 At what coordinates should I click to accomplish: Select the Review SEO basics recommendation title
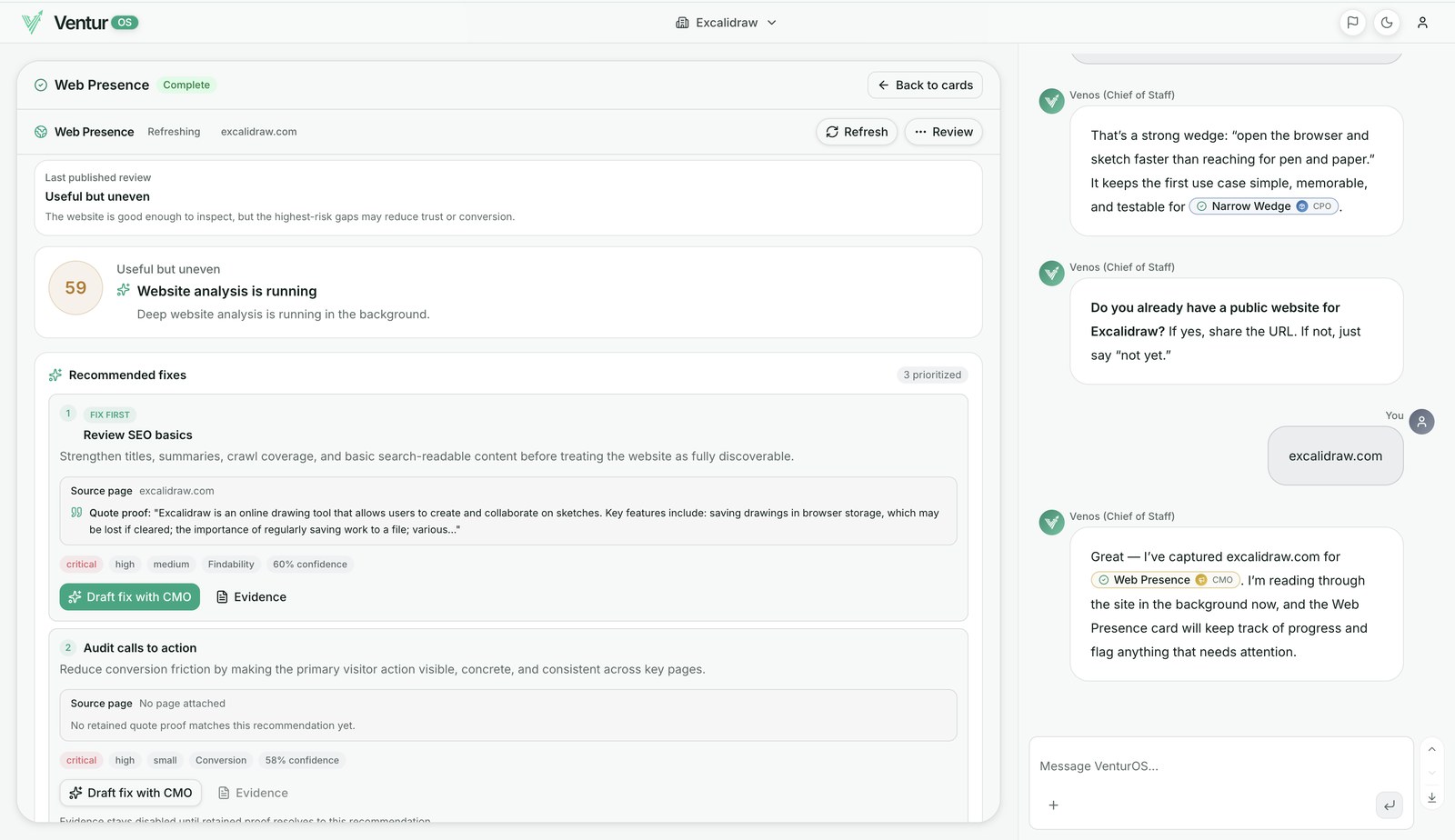[x=138, y=435]
